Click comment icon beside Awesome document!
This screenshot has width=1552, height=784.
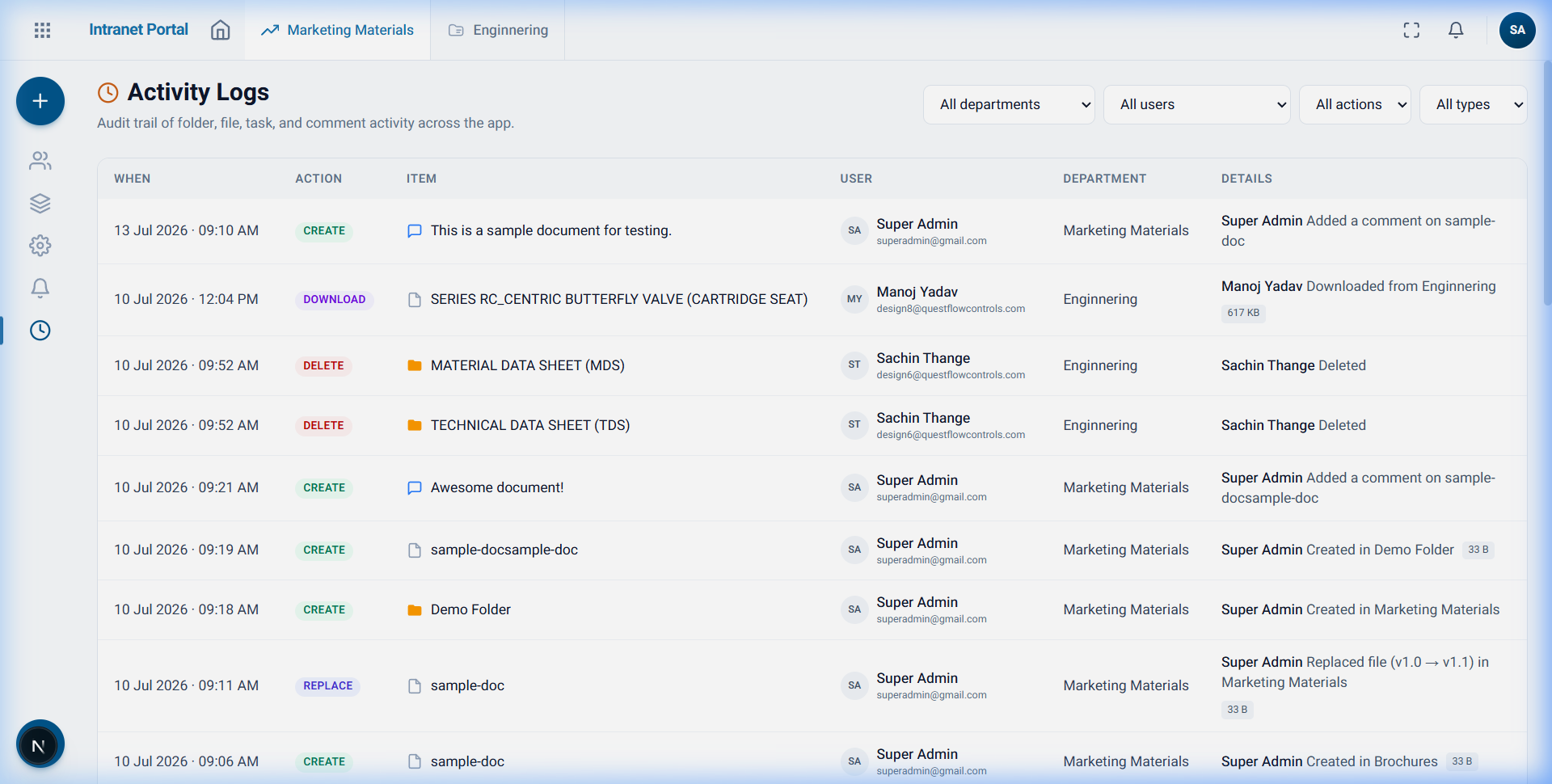pos(415,488)
